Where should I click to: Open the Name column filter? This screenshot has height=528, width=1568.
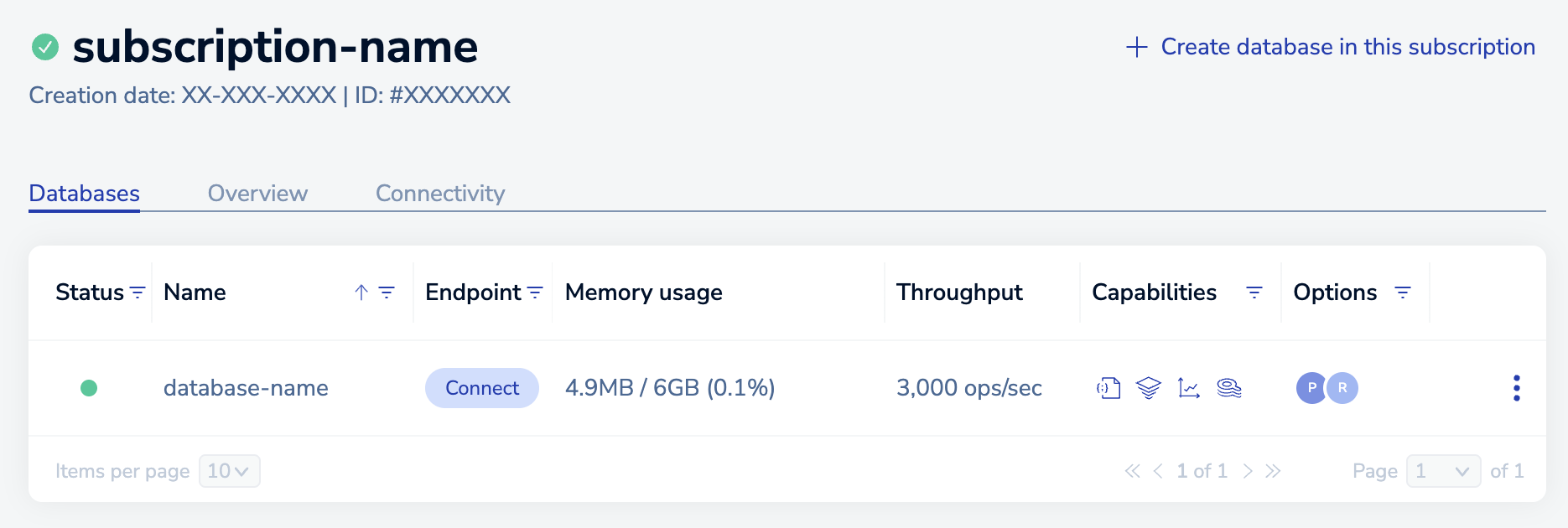[x=387, y=292]
